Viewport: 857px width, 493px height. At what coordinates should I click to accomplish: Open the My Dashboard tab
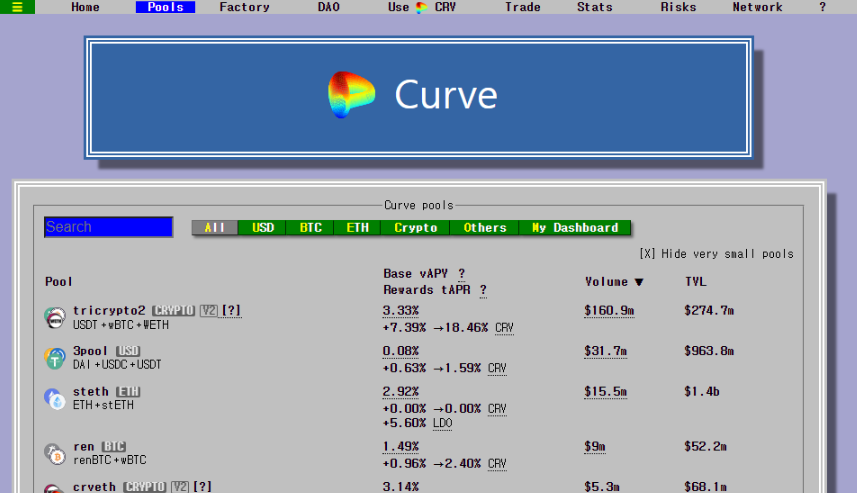pyautogui.click(x=575, y=228)
